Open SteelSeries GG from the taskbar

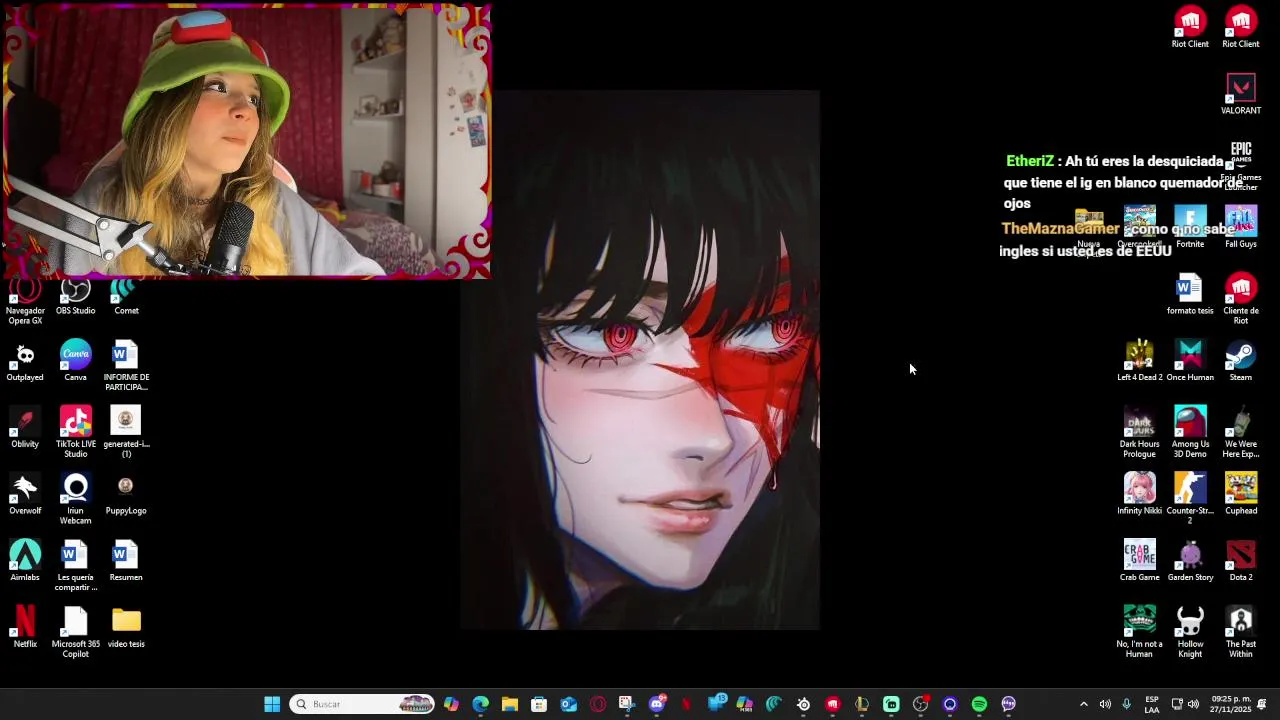[x=803, y=704]
